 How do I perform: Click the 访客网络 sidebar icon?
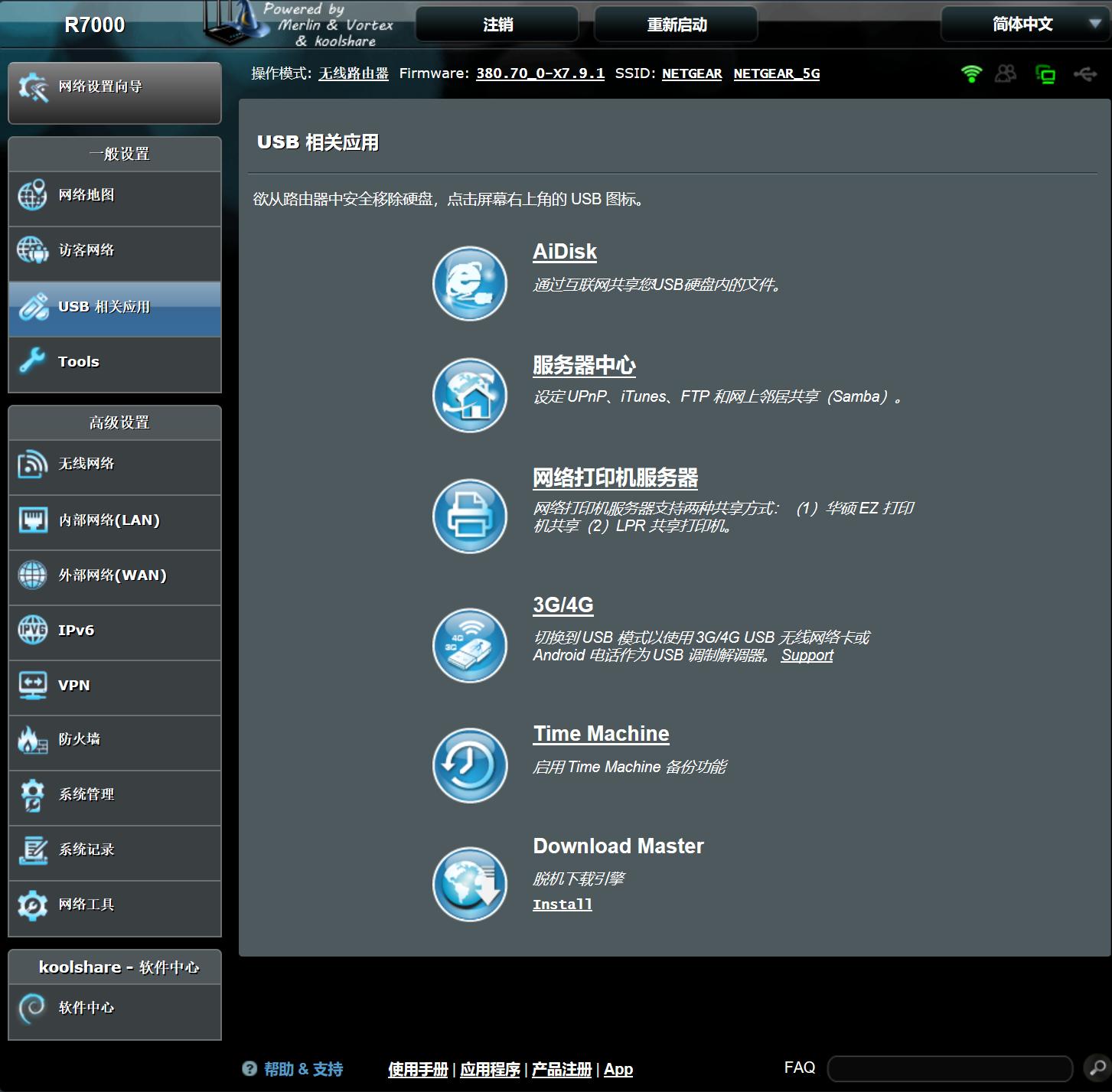32,250
